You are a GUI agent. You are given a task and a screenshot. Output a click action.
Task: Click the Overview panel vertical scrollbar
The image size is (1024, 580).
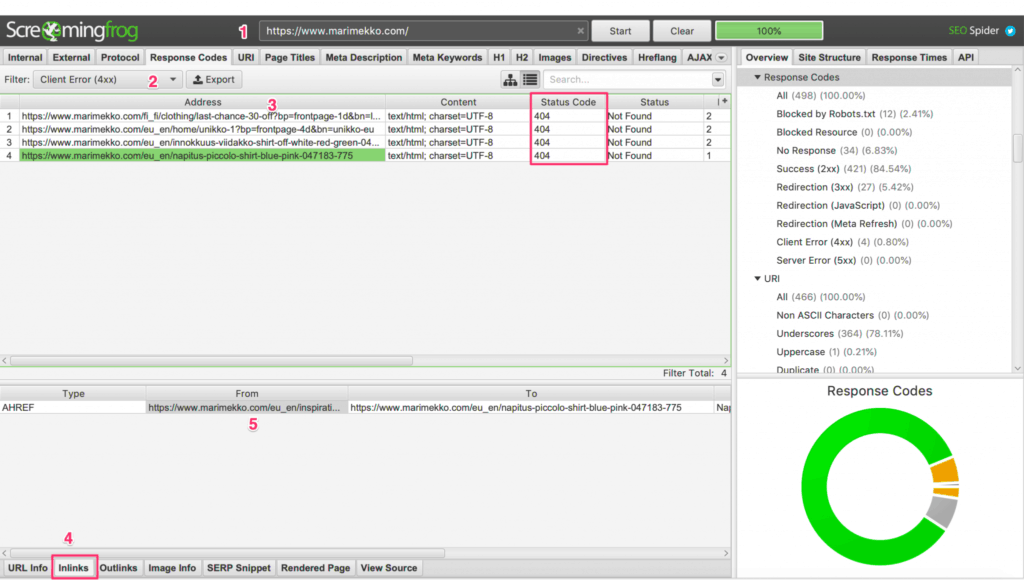click(1017, 149)
